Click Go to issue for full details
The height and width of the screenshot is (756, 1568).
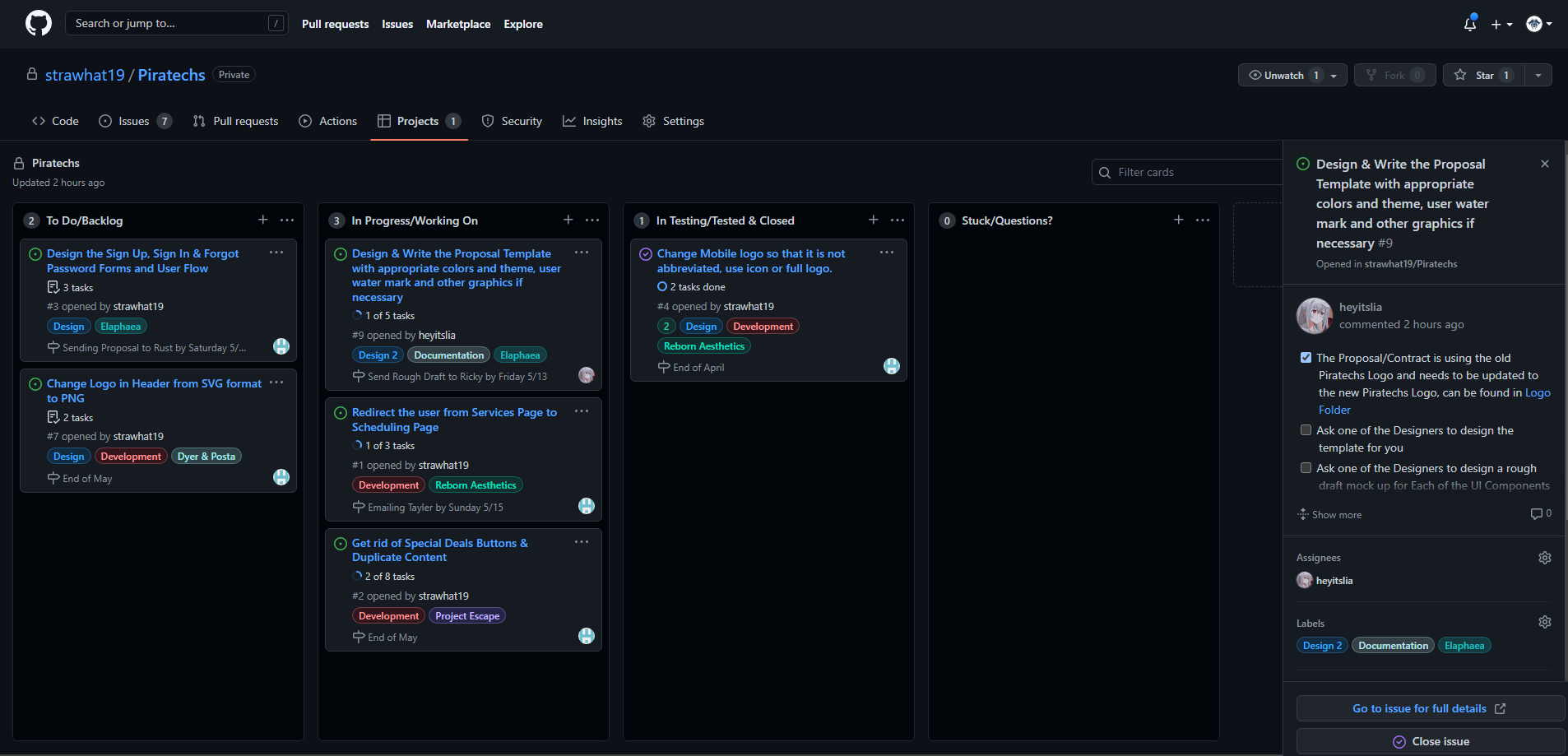1430,708
